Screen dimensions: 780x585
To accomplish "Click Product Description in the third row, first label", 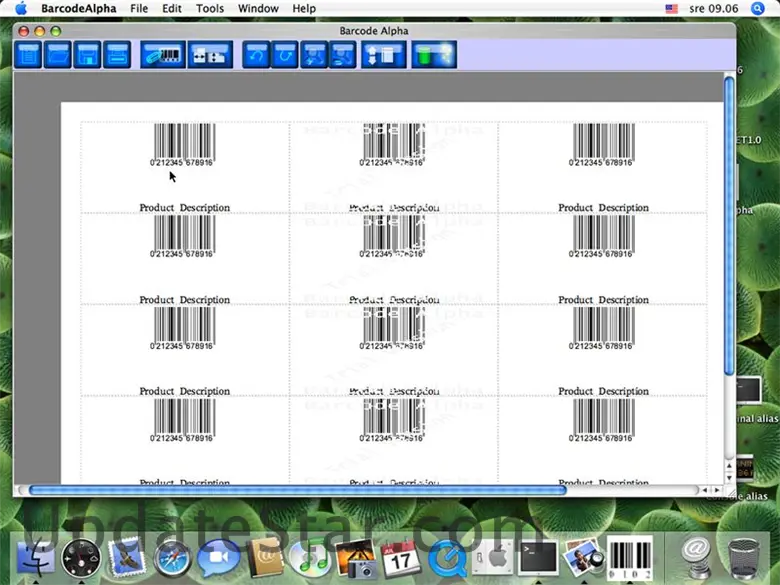I will point(185,391).
